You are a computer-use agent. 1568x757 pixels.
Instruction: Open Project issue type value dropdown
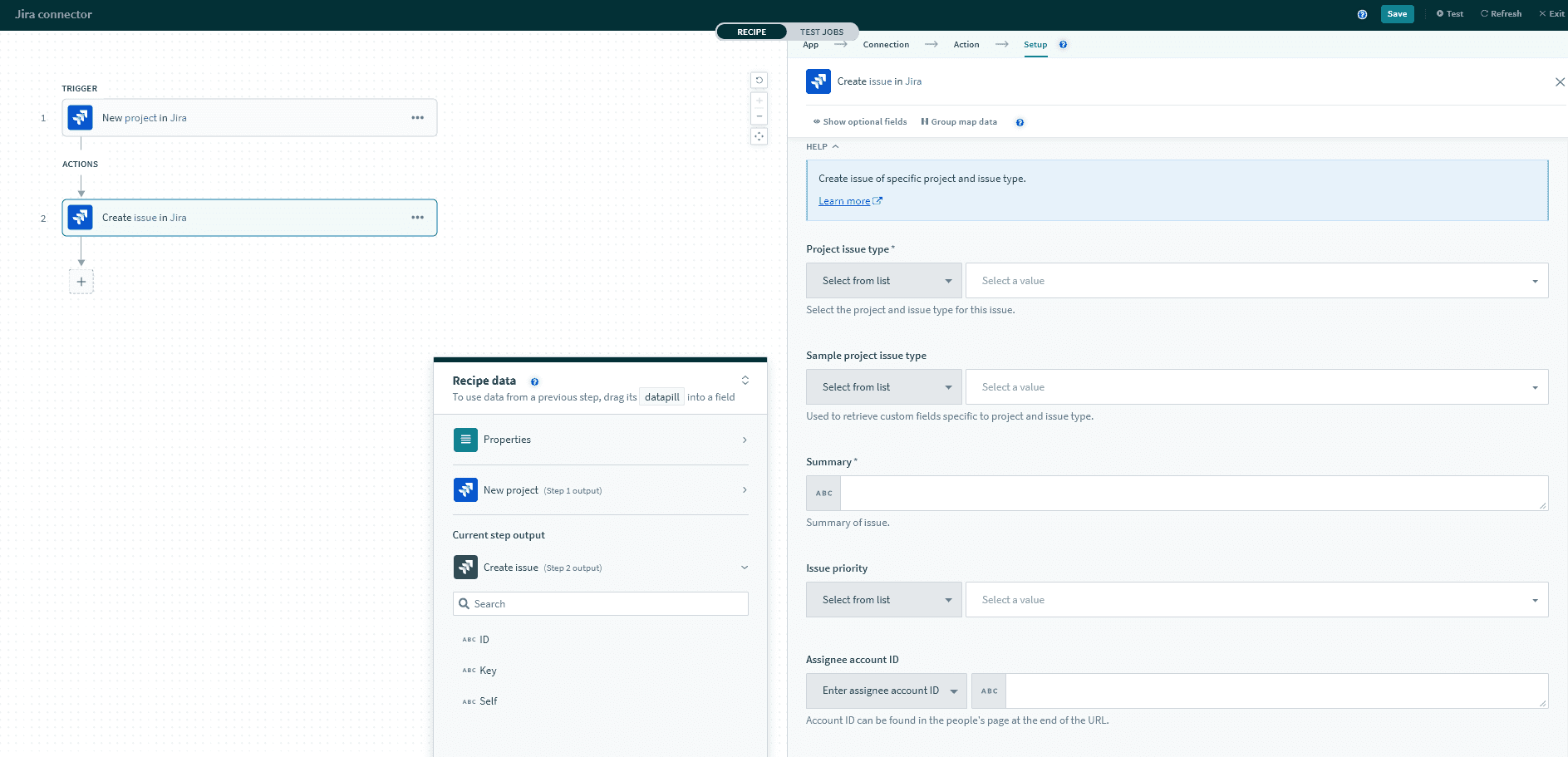tap(1256, 281)
